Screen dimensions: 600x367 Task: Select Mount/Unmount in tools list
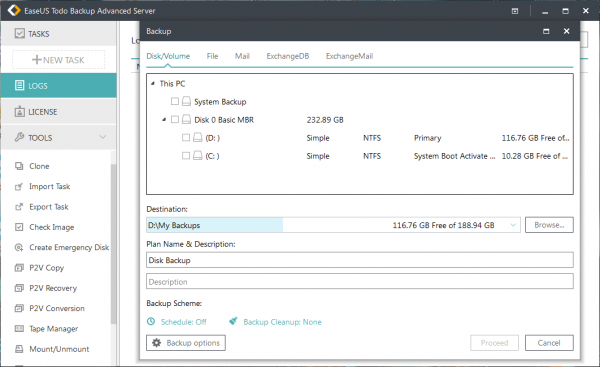59,349
